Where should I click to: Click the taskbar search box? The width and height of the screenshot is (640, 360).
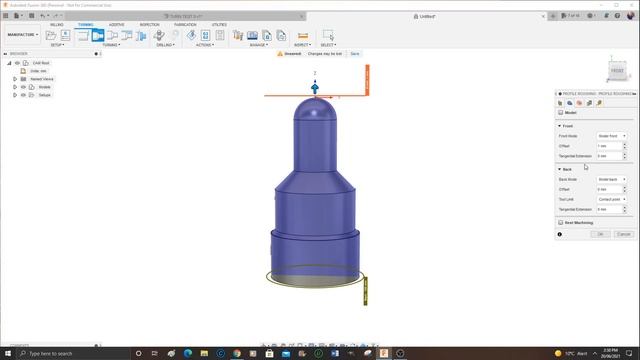pos(73,353)
